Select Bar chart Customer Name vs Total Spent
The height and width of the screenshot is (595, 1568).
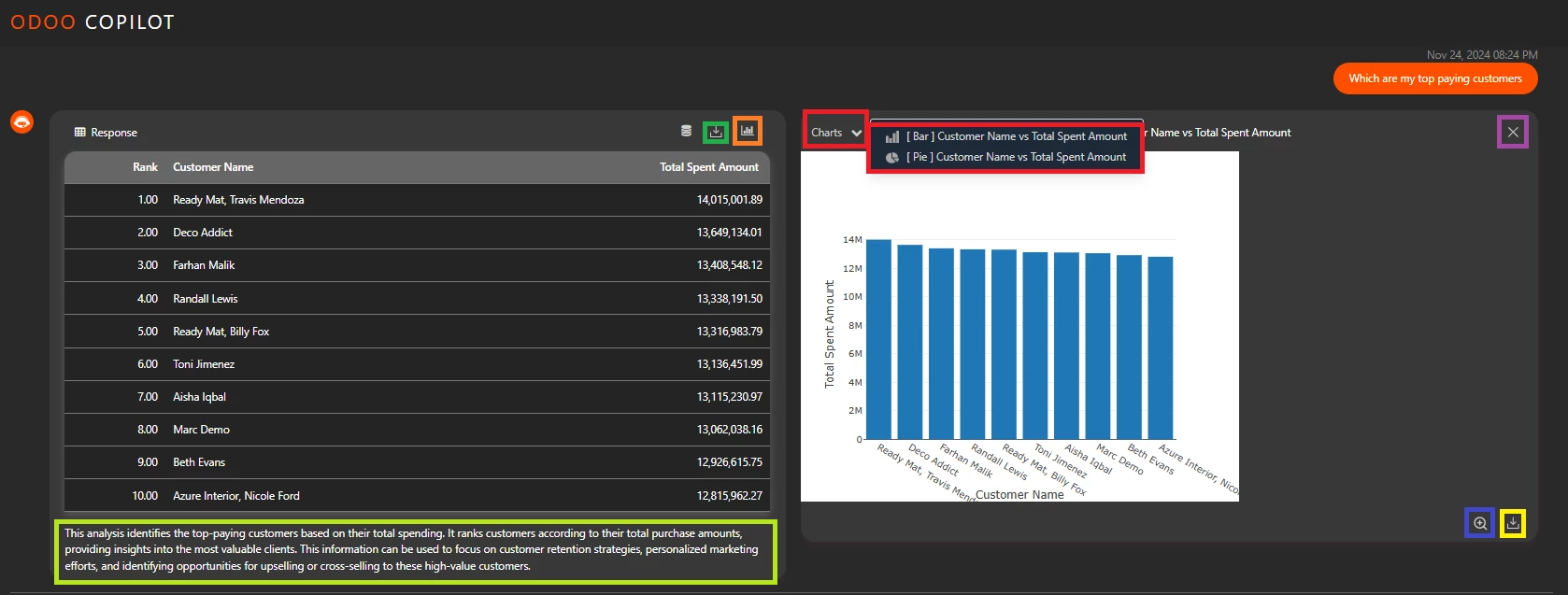point(1016,136)
